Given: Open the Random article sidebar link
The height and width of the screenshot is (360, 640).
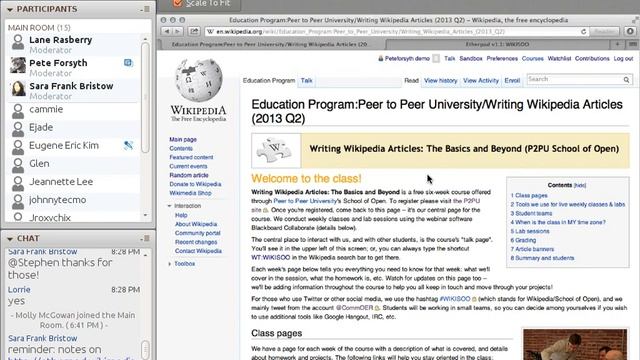Looking at the screenshot, I should click(189, 175).
